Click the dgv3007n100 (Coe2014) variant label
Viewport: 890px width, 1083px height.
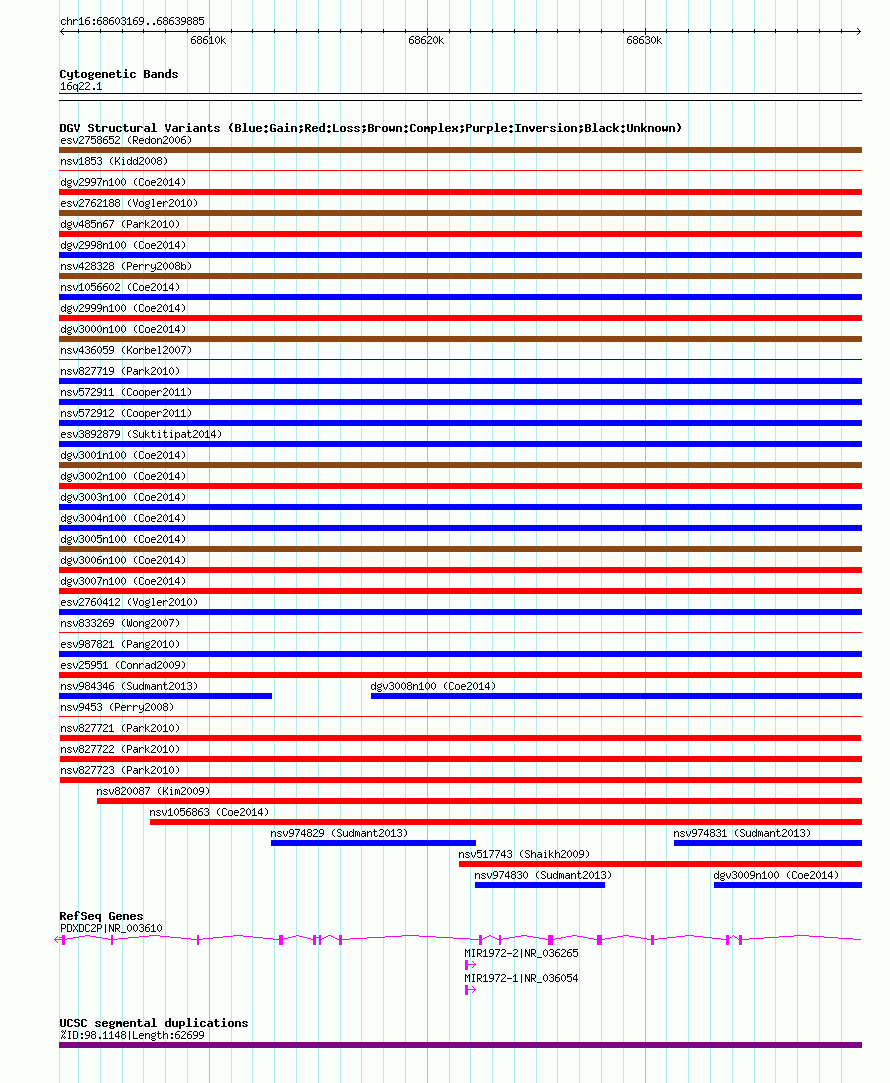coord(123,581)
